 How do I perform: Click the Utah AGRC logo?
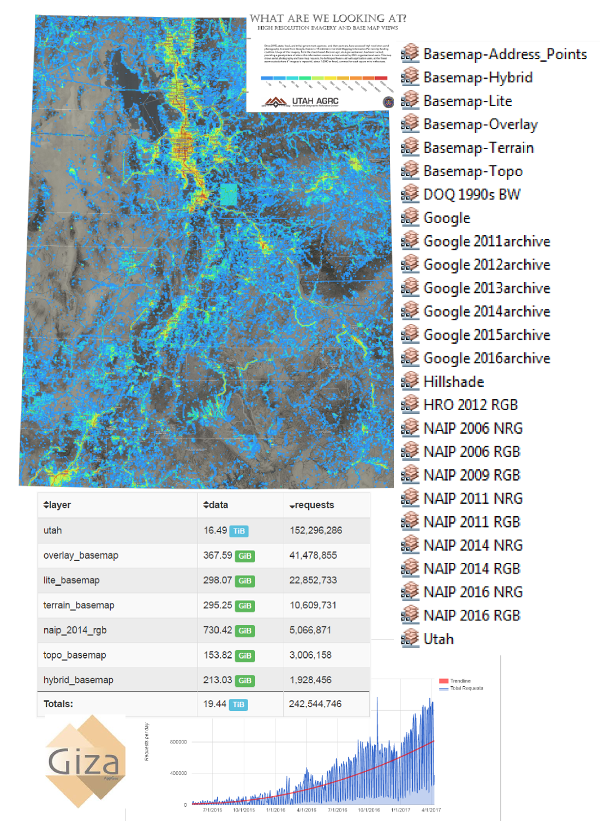[301, 102]
